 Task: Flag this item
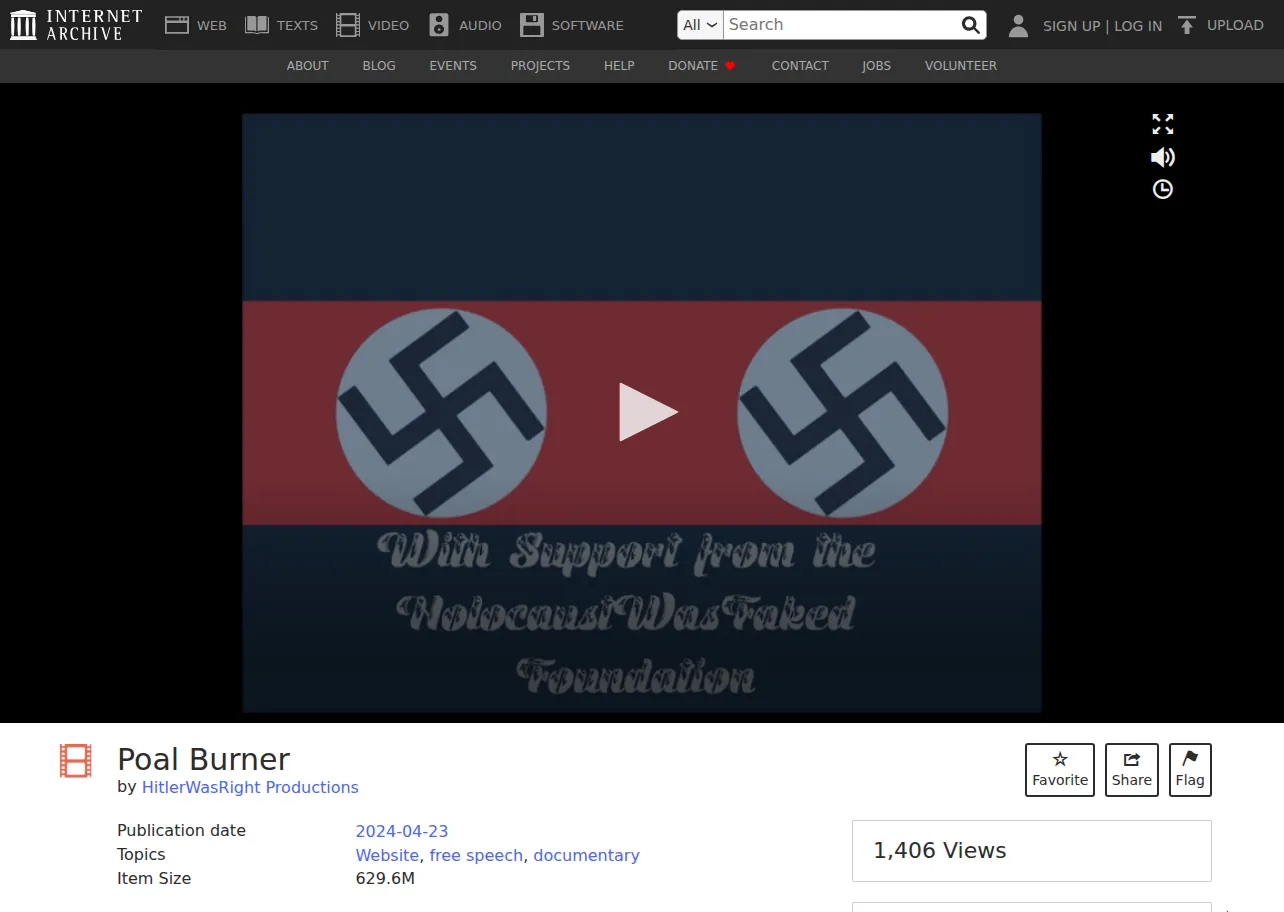(1190, 770)
